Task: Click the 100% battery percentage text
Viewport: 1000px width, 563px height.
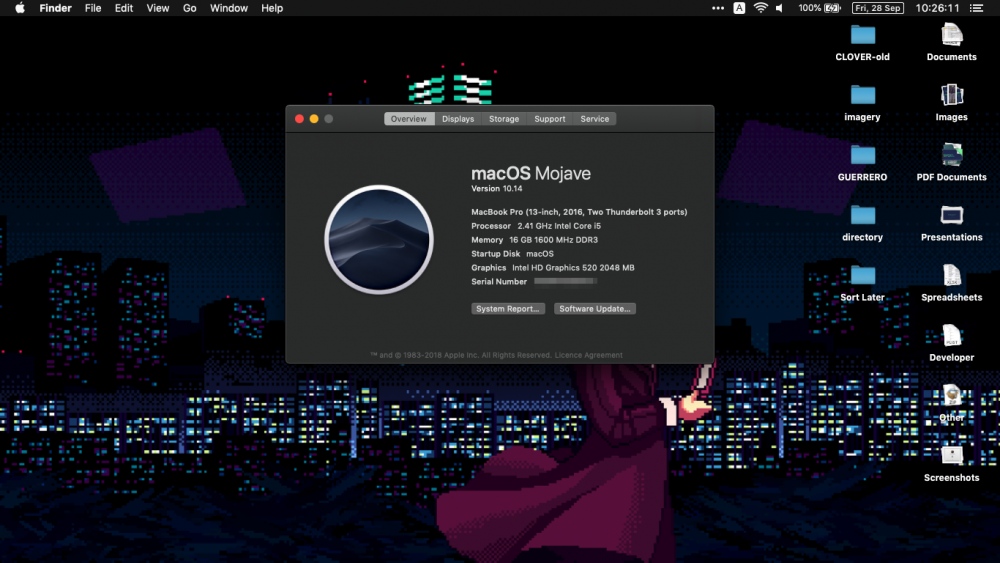Action: coord(809,8)
